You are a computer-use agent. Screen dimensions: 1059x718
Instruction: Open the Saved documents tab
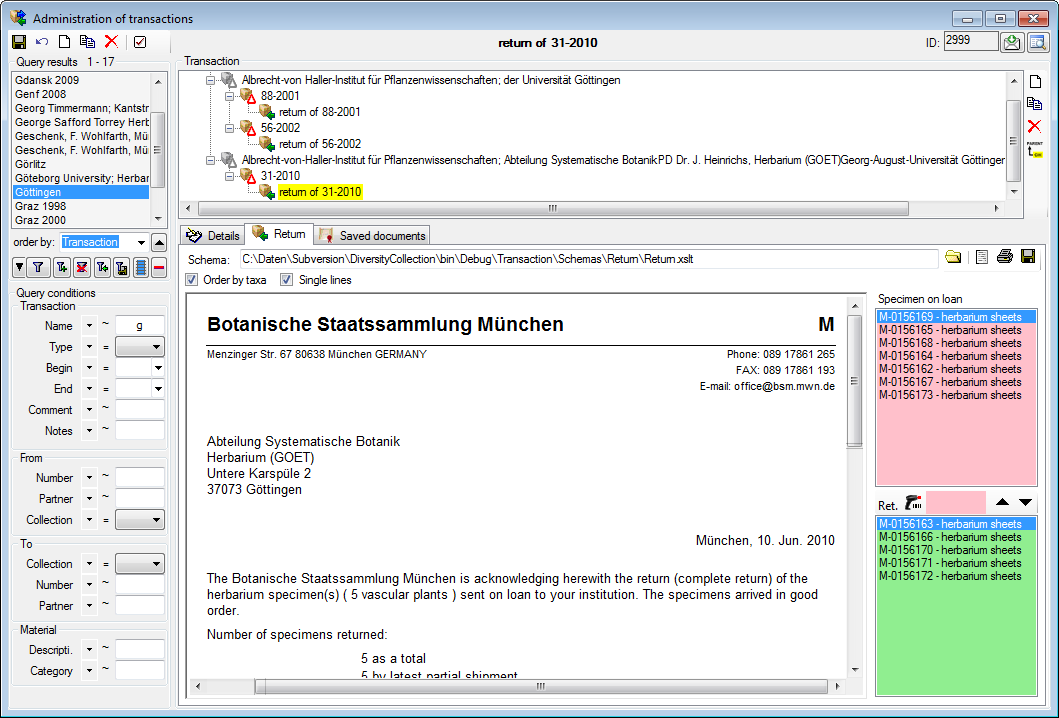(x=372, y=235)
